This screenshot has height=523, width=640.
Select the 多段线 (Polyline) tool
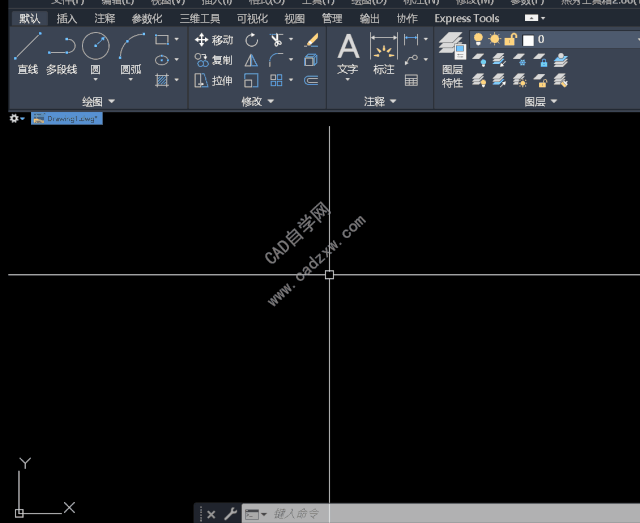pos(61,54)
